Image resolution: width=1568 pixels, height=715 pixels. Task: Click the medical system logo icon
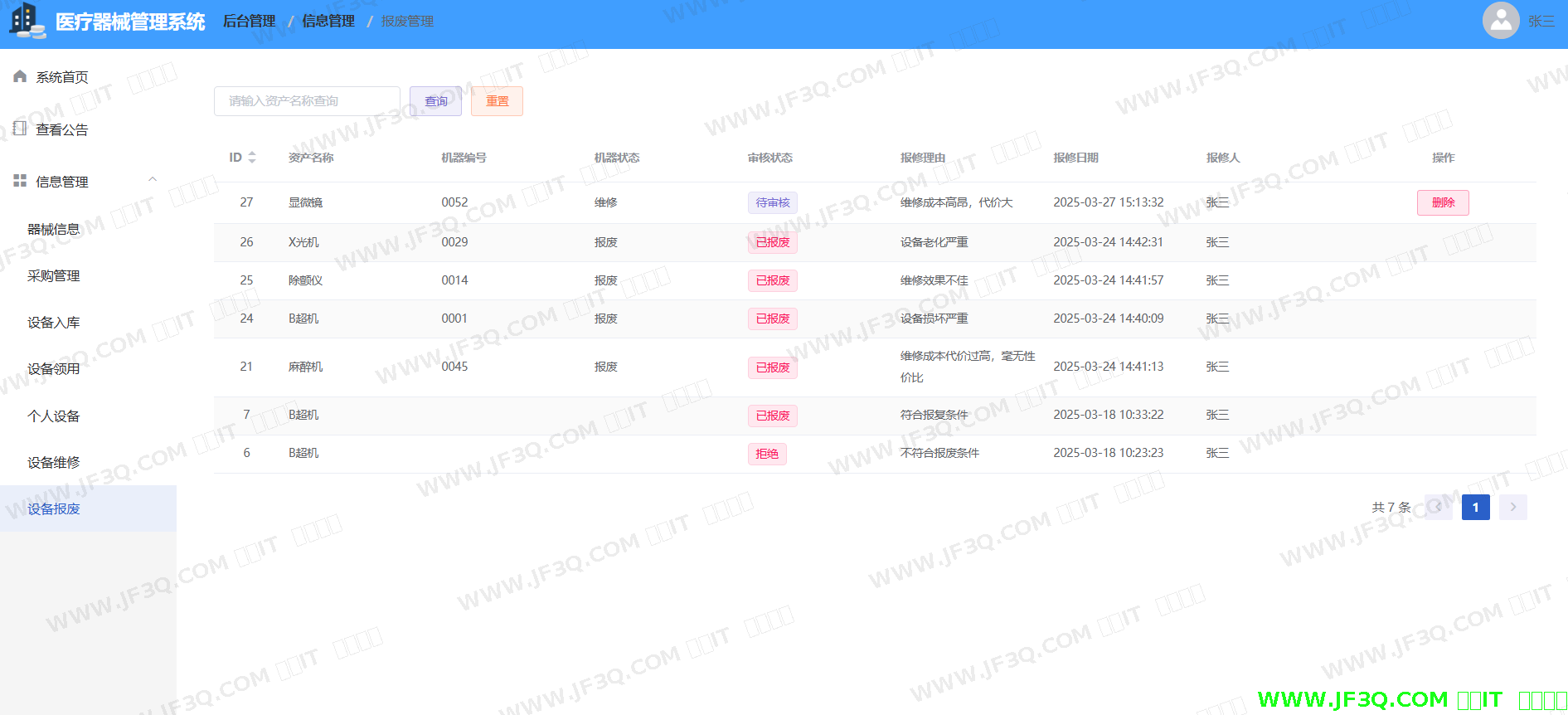[x=27, y=21]
